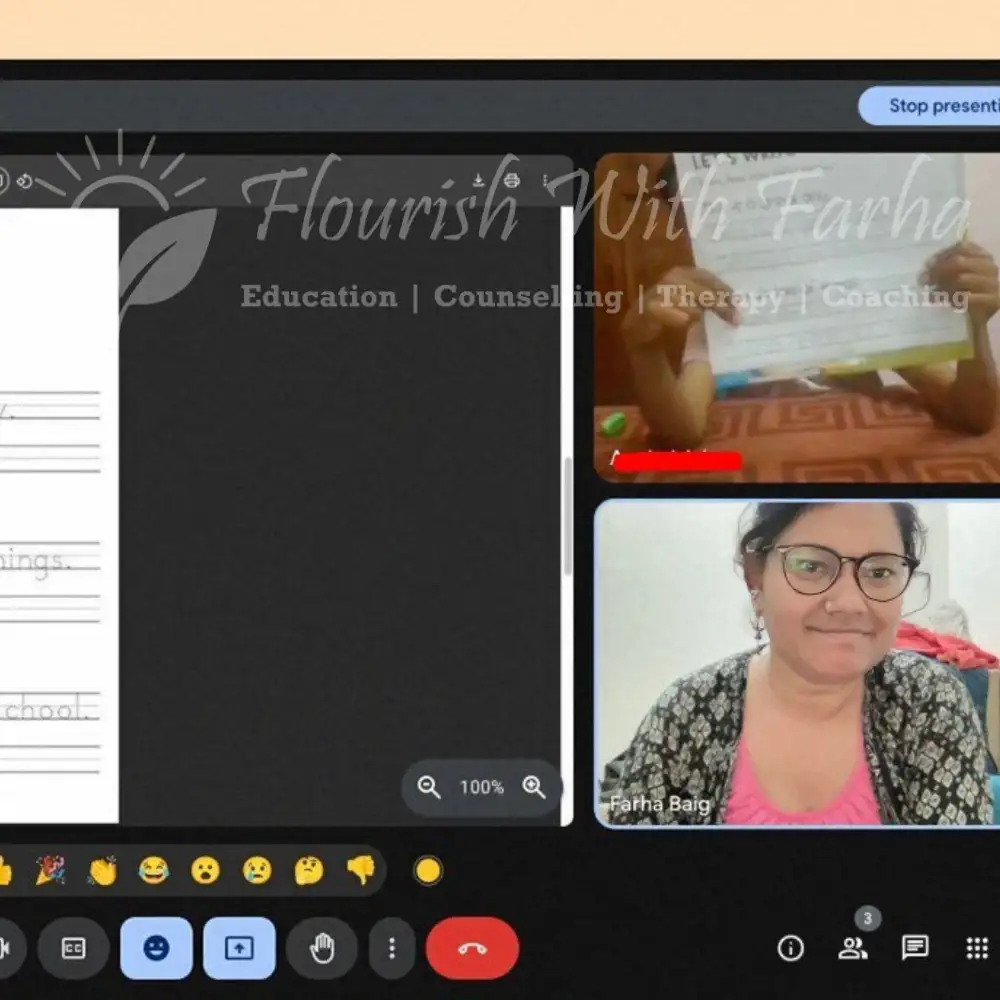Zoom in the presented document
Viewport: 1000px width, 1000px height.
[x=535, y=788]
